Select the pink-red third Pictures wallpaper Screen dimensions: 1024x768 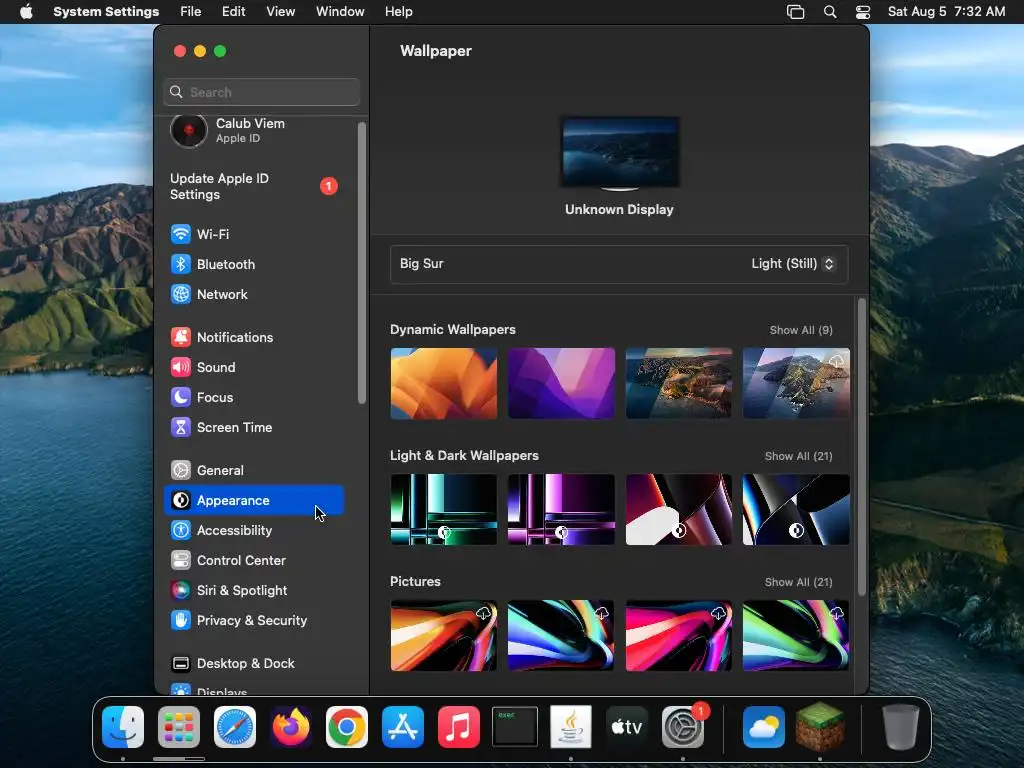click(x=679, y=635)
